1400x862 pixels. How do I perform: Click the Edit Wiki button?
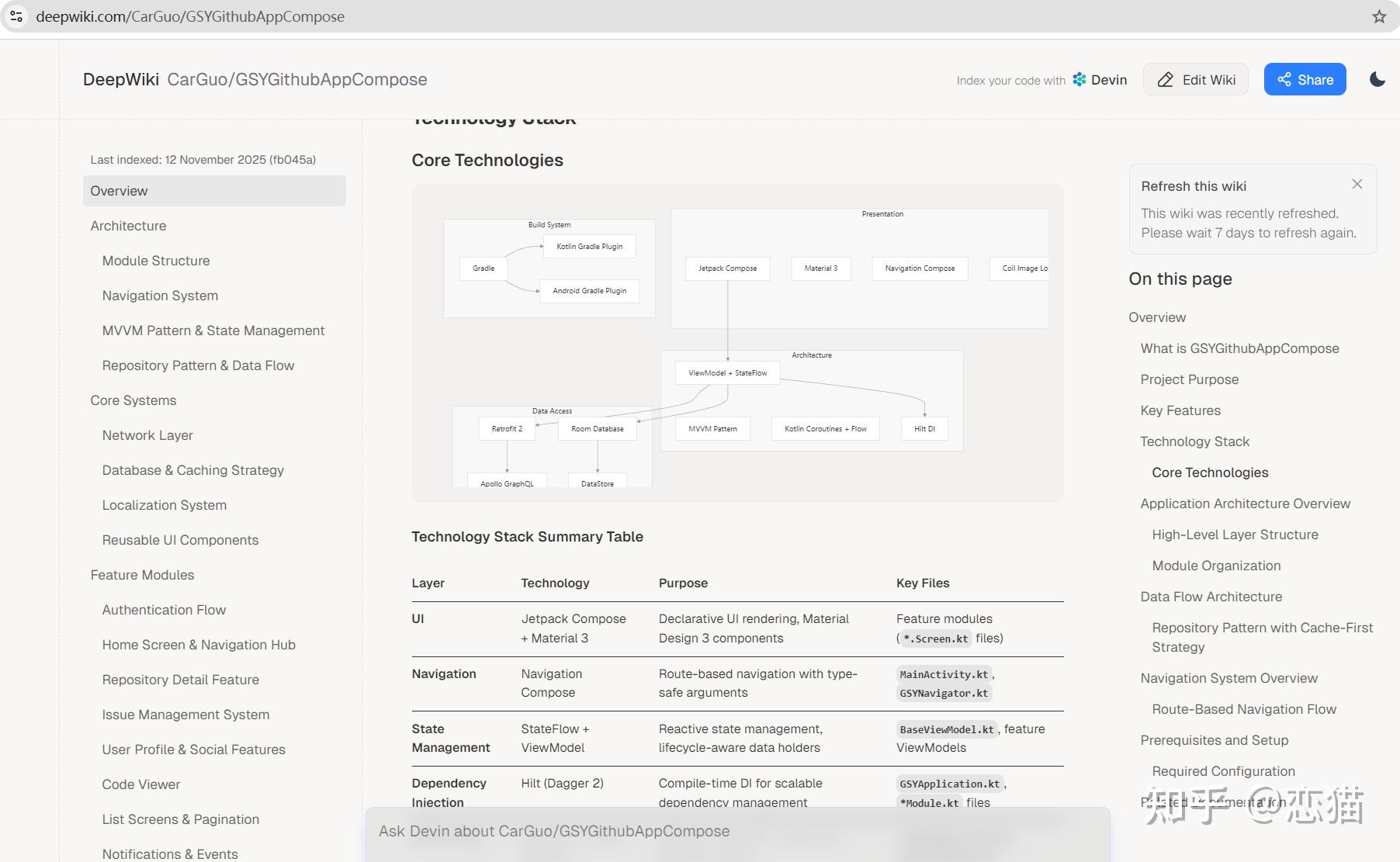click(x=1195, y=79)
